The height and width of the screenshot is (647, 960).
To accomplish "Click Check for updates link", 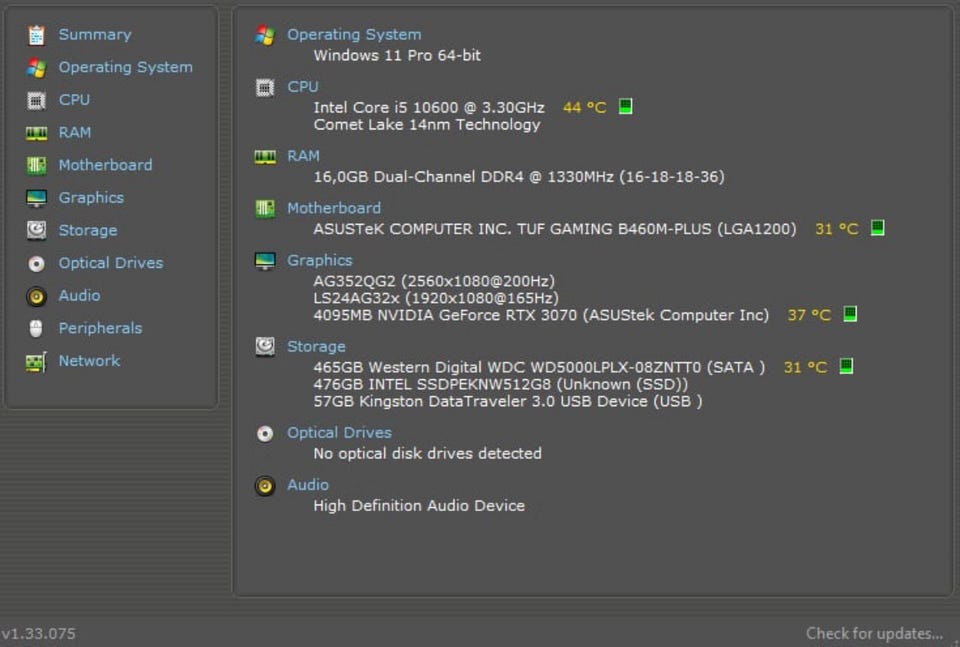I will [x=874, y=633].
